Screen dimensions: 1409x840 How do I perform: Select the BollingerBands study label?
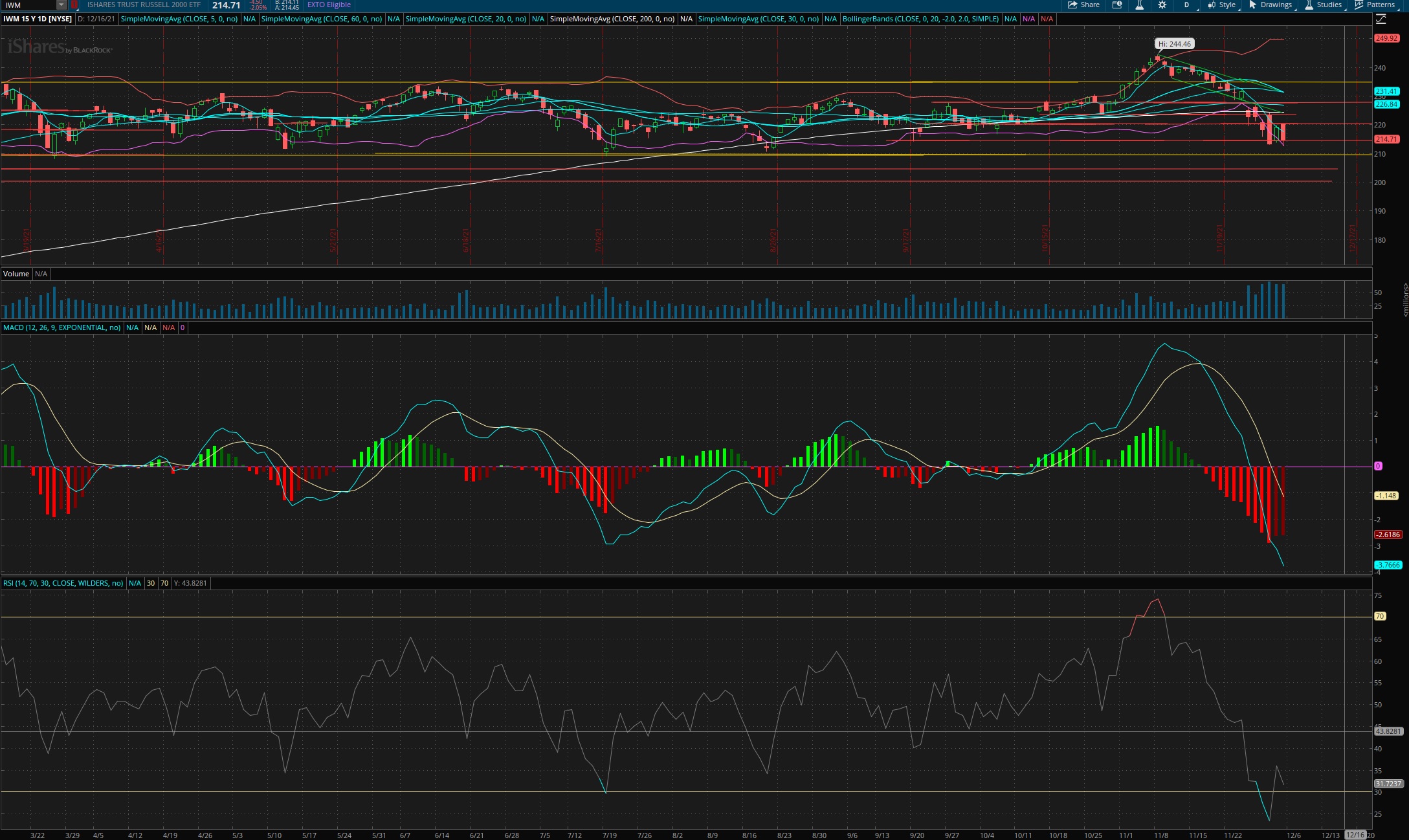tap(920, 19)
